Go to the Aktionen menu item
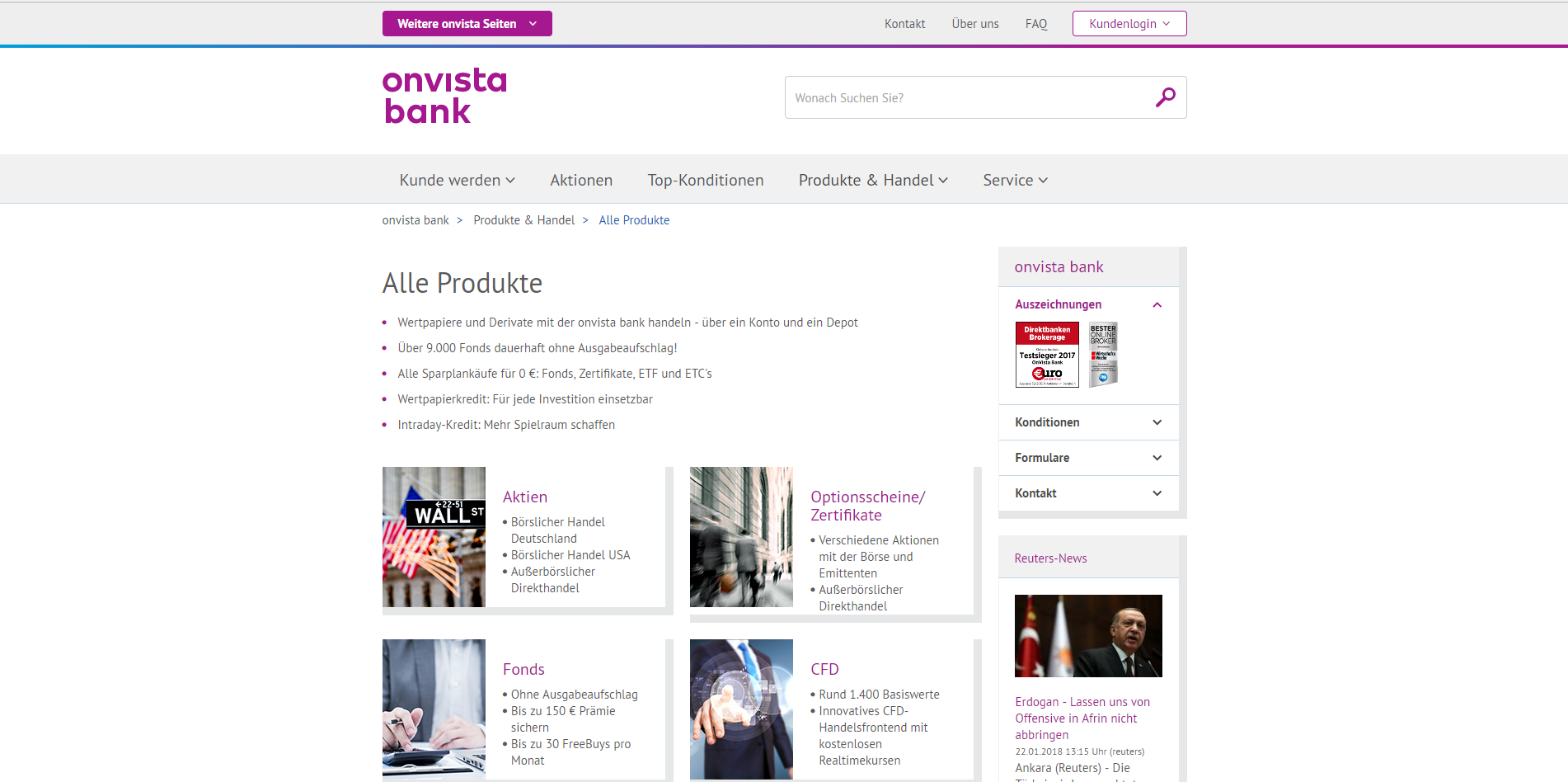 click(x=581, y=180)
